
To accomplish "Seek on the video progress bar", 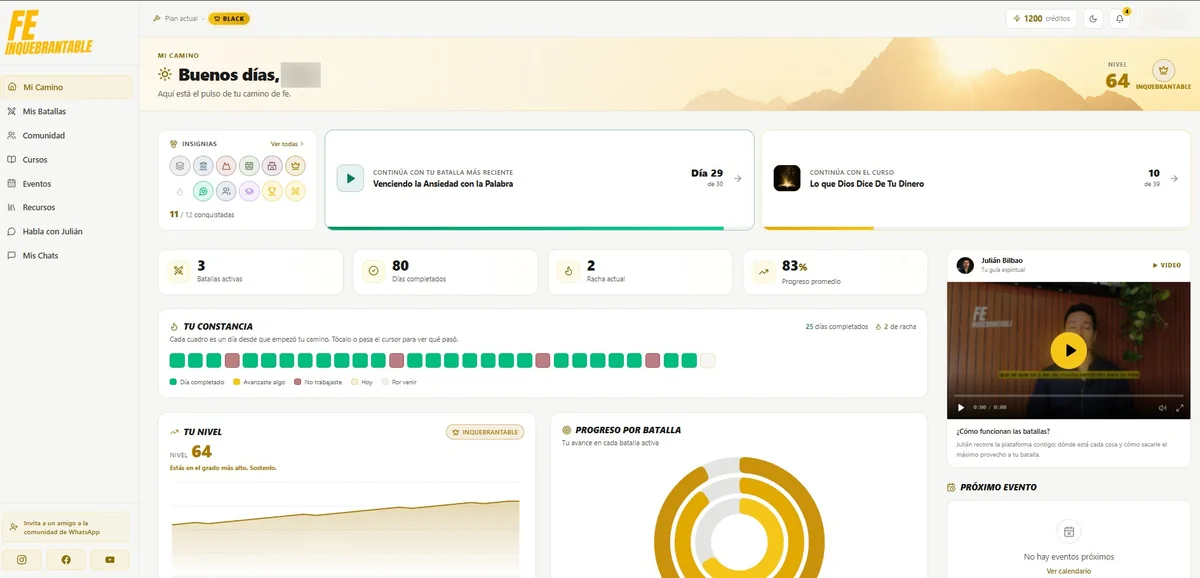I will coord(1068,396).
